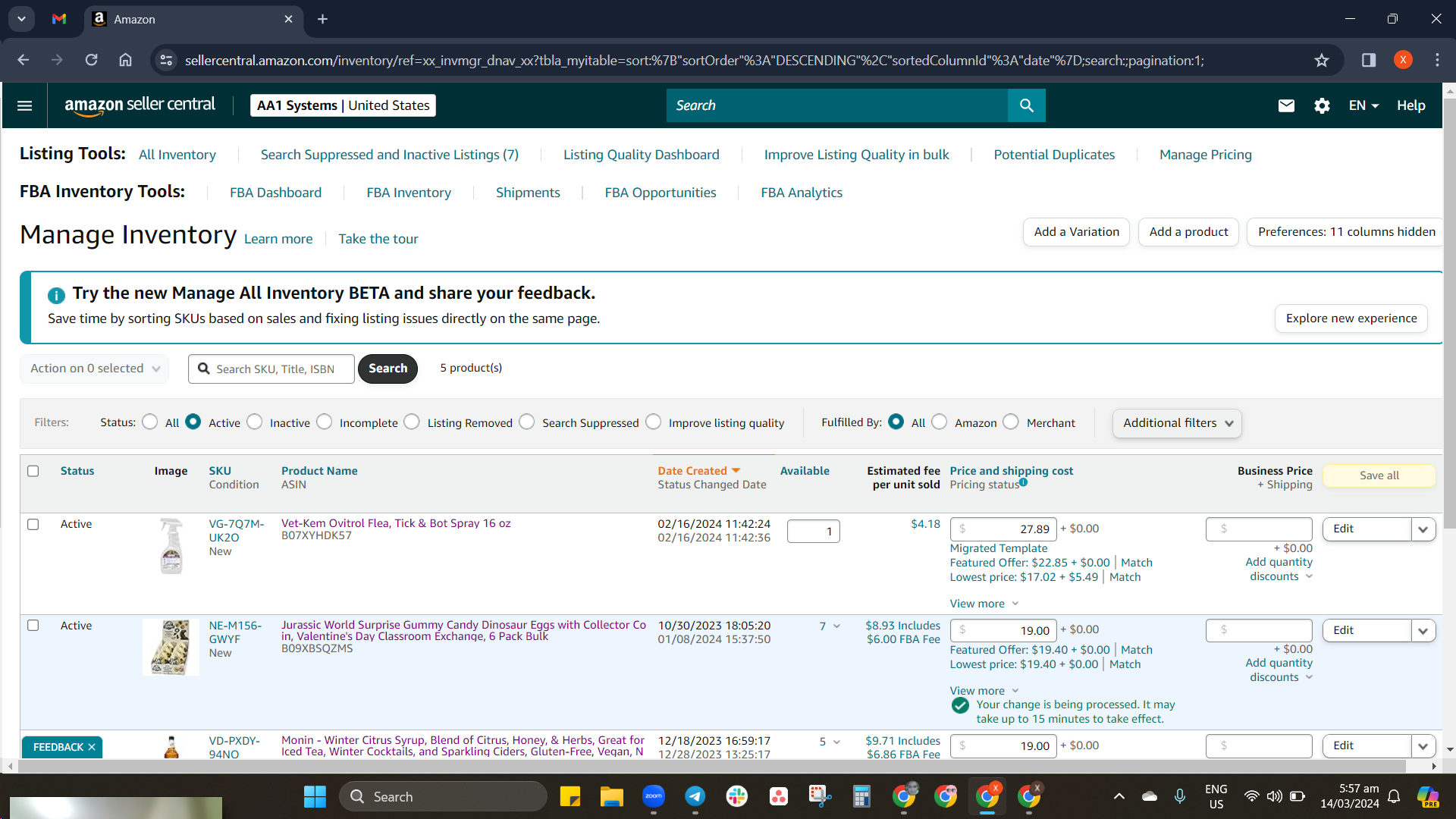Open the Seller Central hamburger menu
Viewport: 1456px width, 819px height.
(x=24, y=105)
